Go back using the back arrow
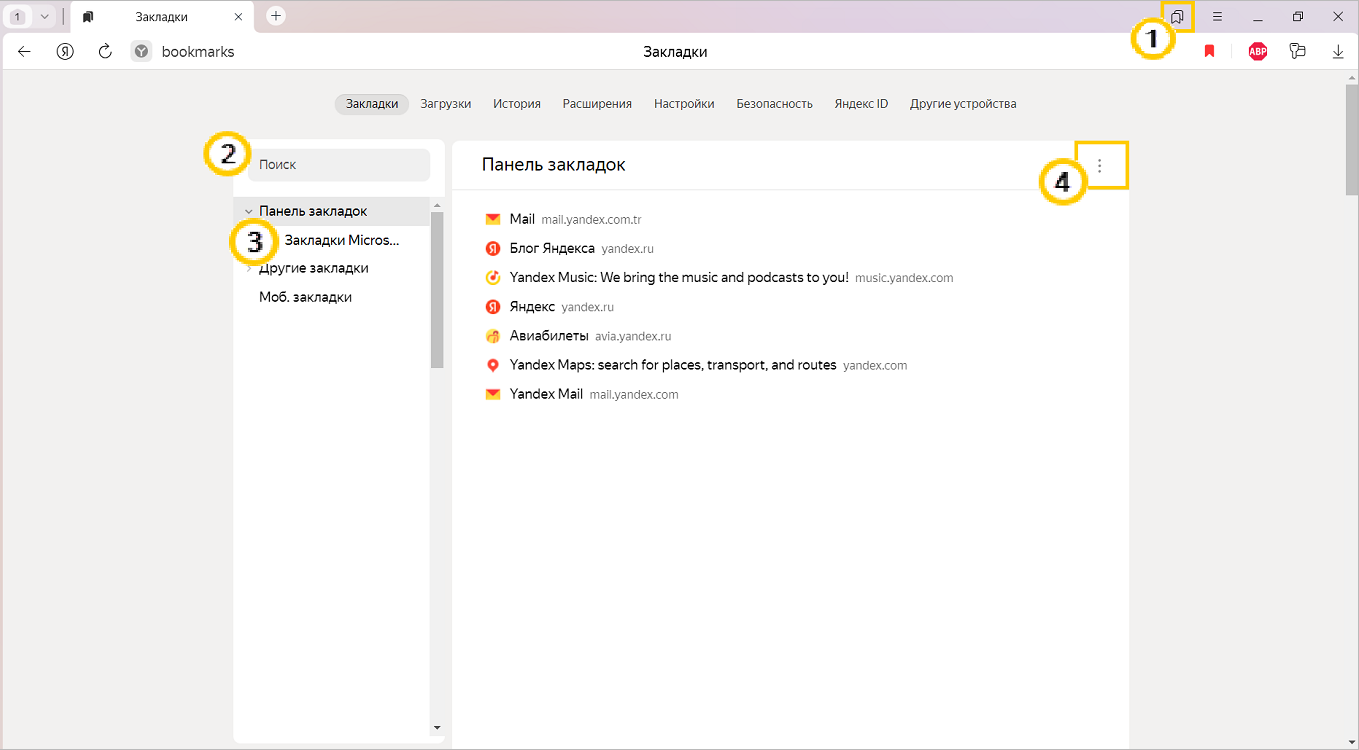 [25, 52]
